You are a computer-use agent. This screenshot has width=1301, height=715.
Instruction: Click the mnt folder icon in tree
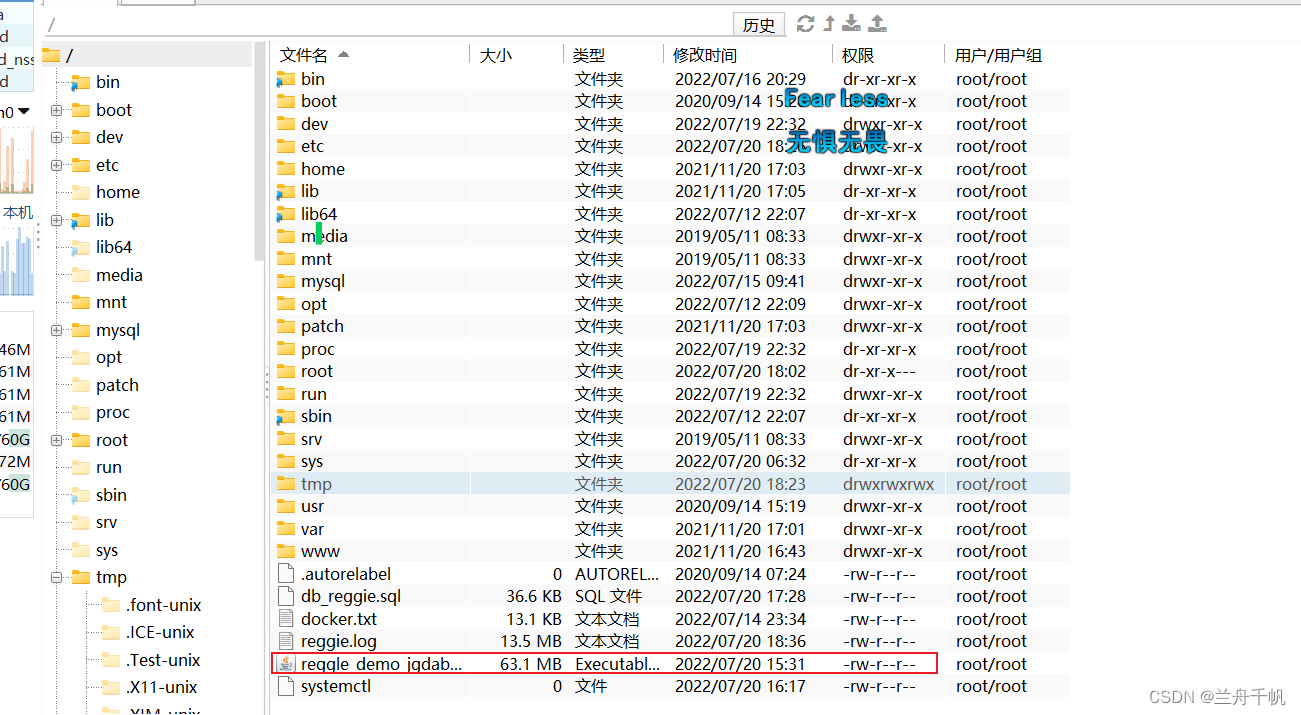click(80, 302)
